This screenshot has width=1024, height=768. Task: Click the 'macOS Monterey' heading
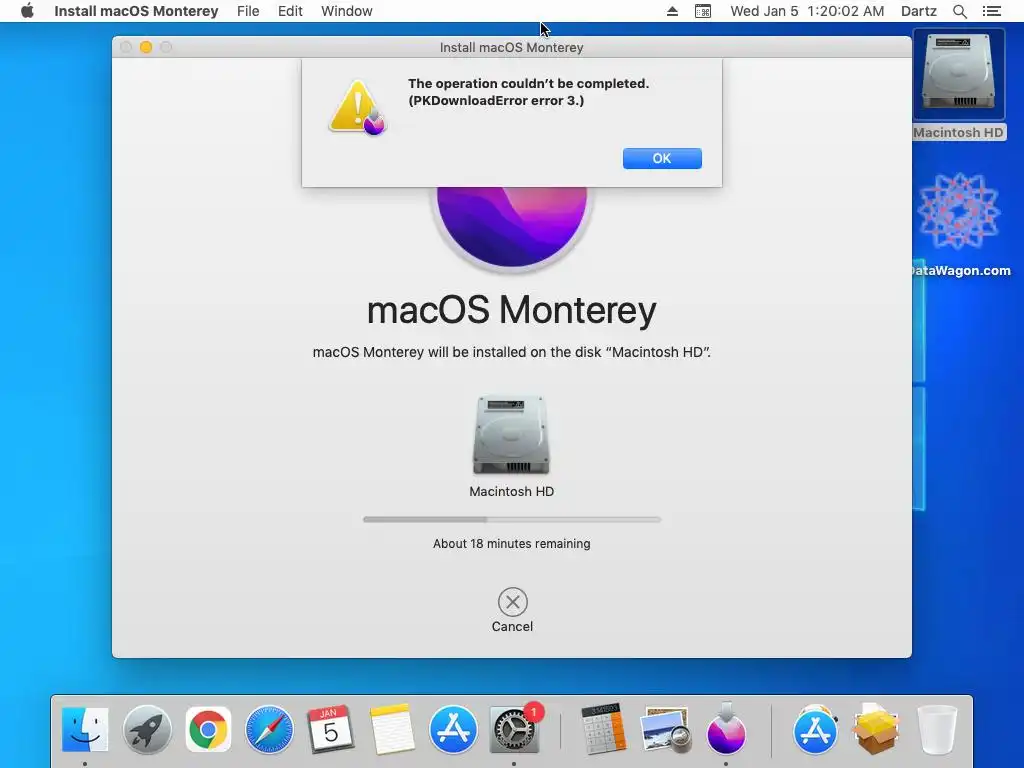point(511,310)
